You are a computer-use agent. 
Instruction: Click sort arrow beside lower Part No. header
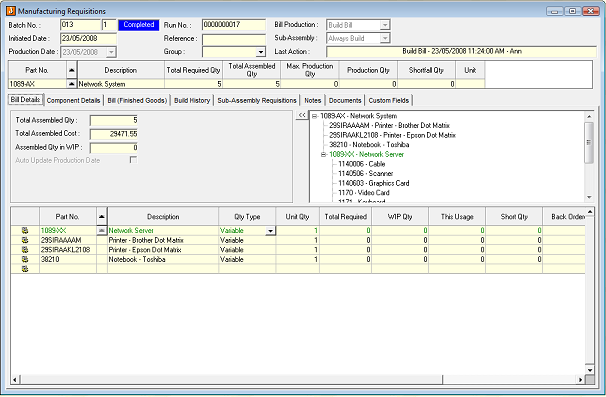[x=102, y=216]
